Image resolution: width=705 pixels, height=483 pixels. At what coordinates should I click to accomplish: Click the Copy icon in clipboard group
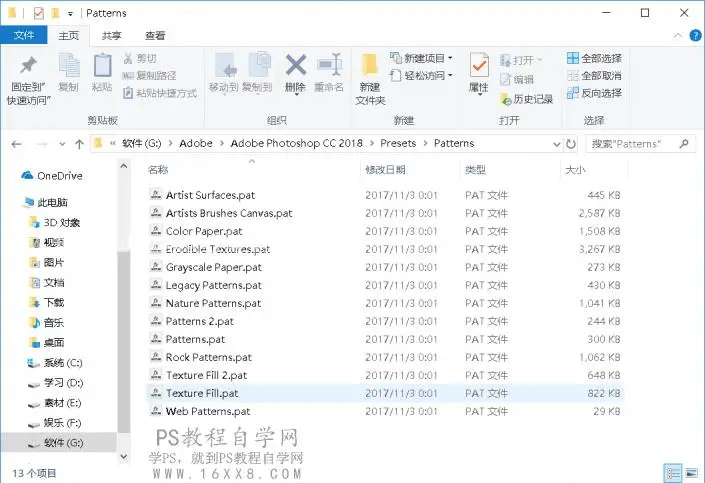[x=69, y=66]
